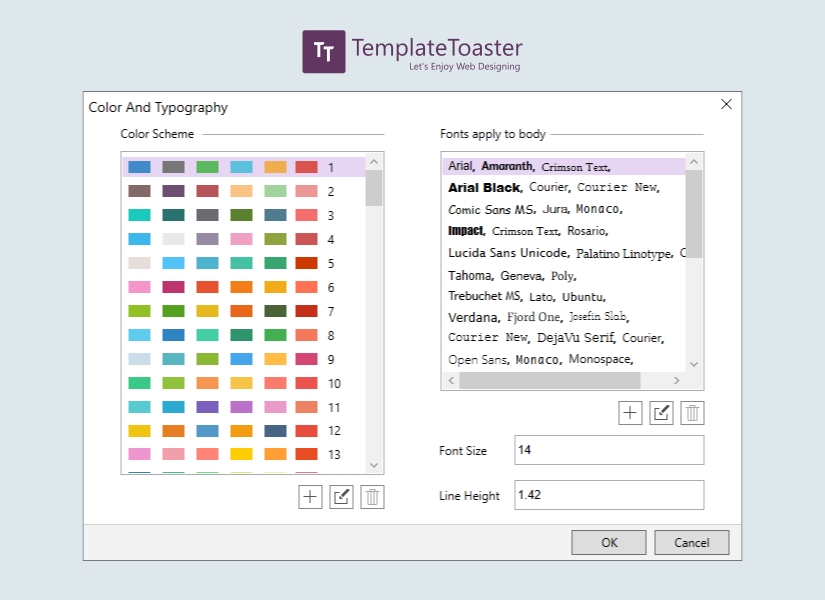Add a new color scheme

(x=311, y=497)
